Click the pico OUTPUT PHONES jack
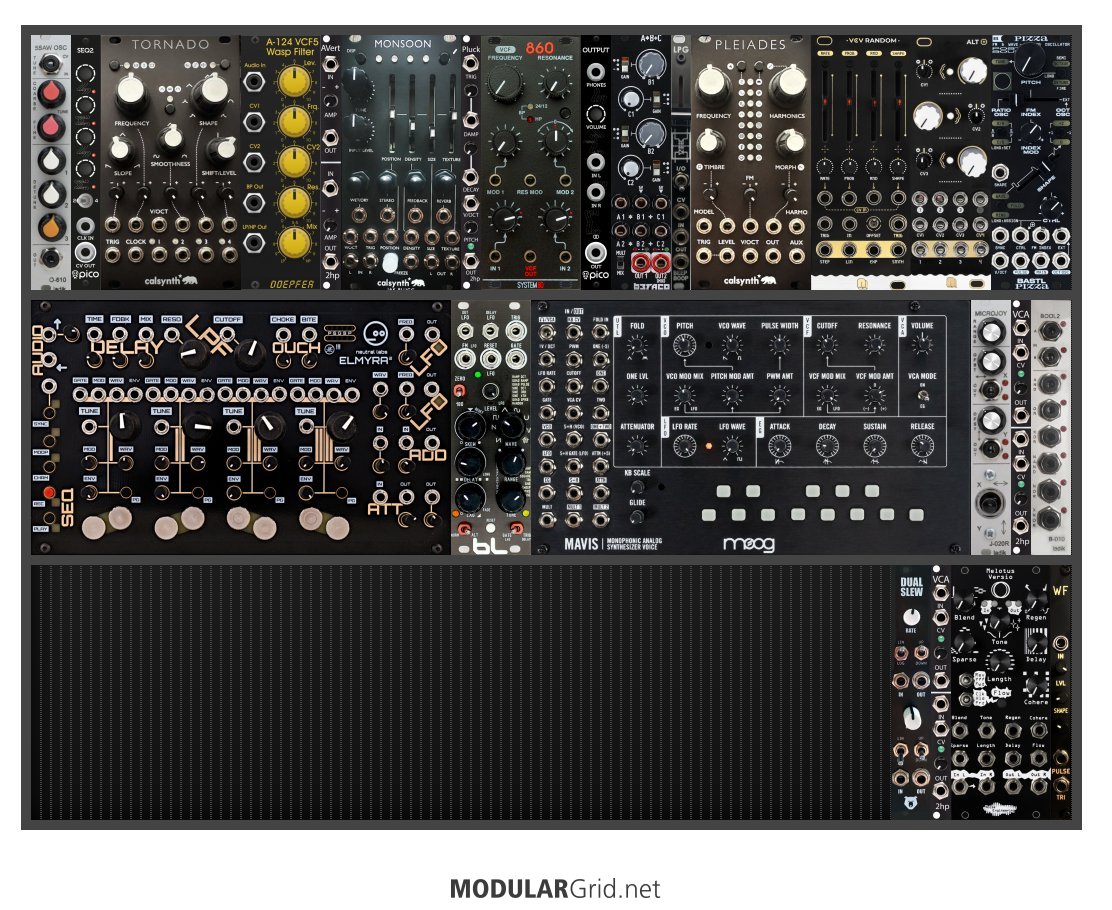Viewport: 1112px width, 910px height. (x=596, y=71)
